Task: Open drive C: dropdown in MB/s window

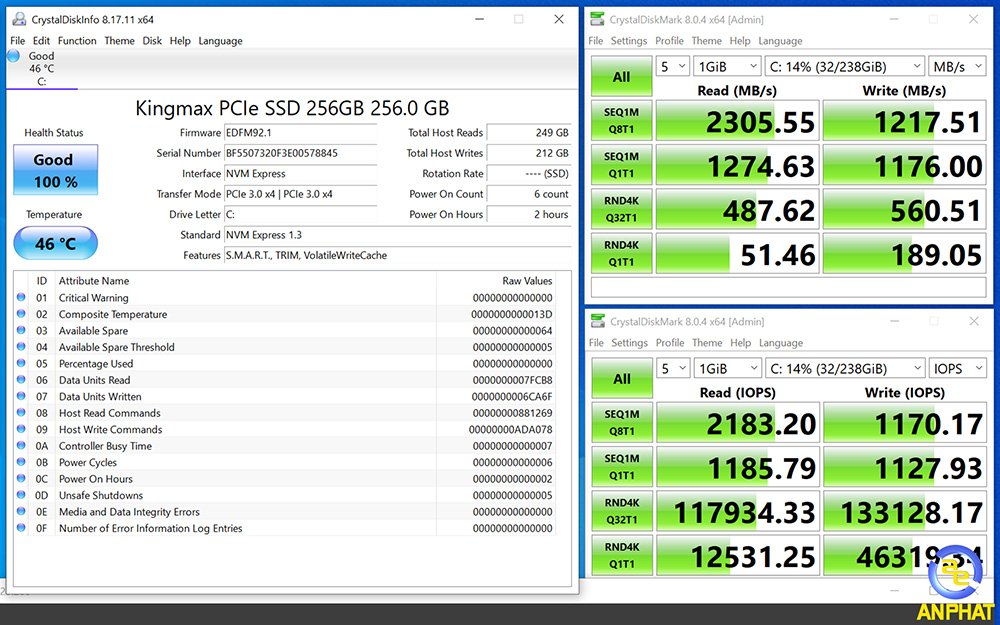Action: pos(844,66)
